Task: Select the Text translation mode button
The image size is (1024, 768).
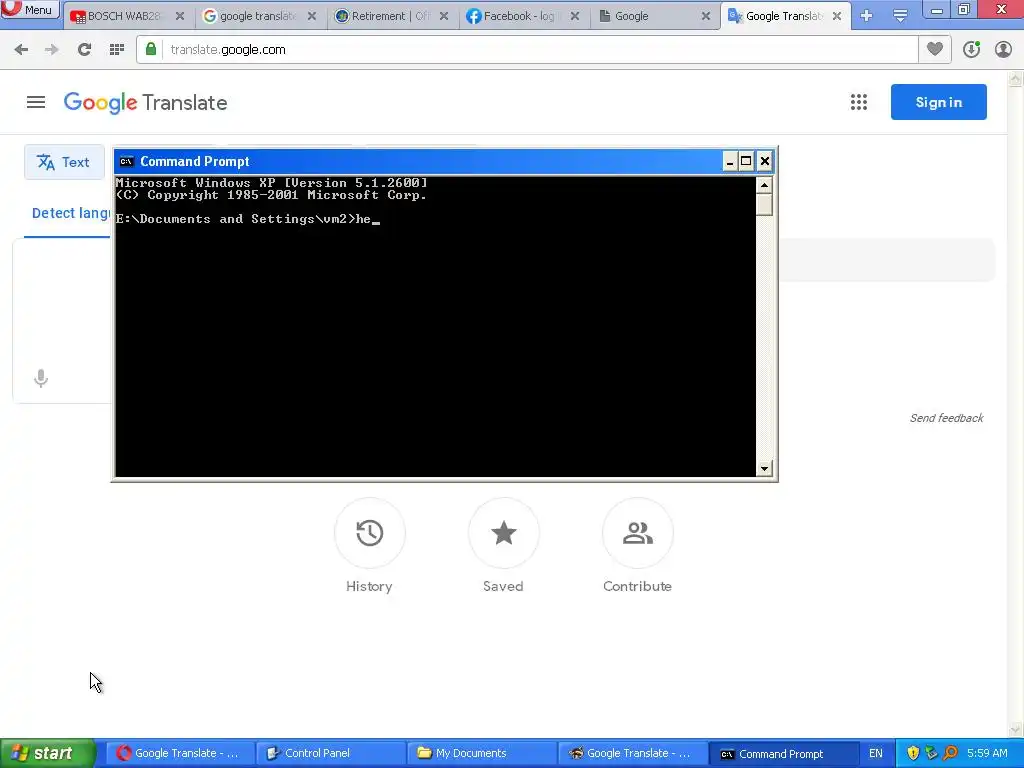Action: point(64,162)
